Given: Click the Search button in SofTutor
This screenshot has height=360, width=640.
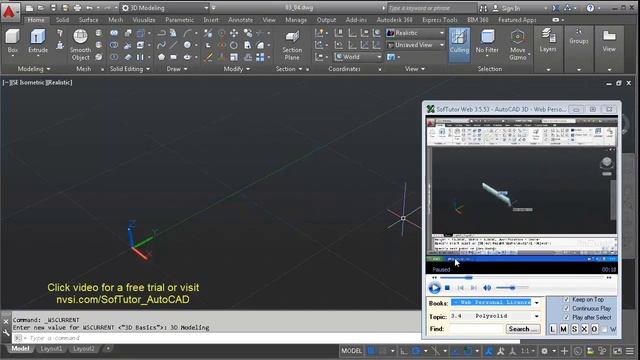Looking at the screenshot, I should [x=522, y=329].
